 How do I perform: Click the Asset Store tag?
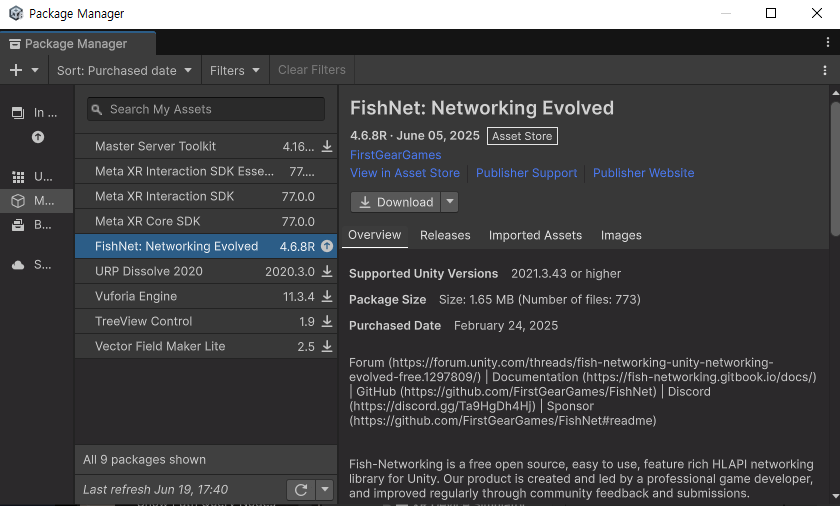coord(522,136)
